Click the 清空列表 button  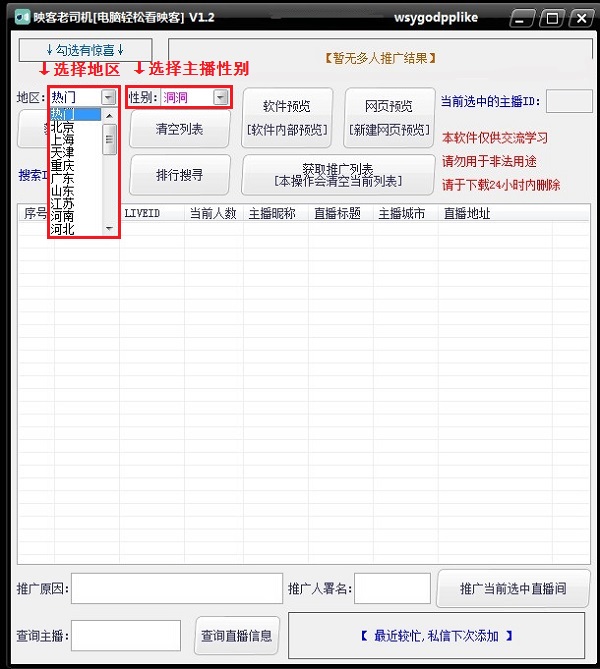(179, 129)
